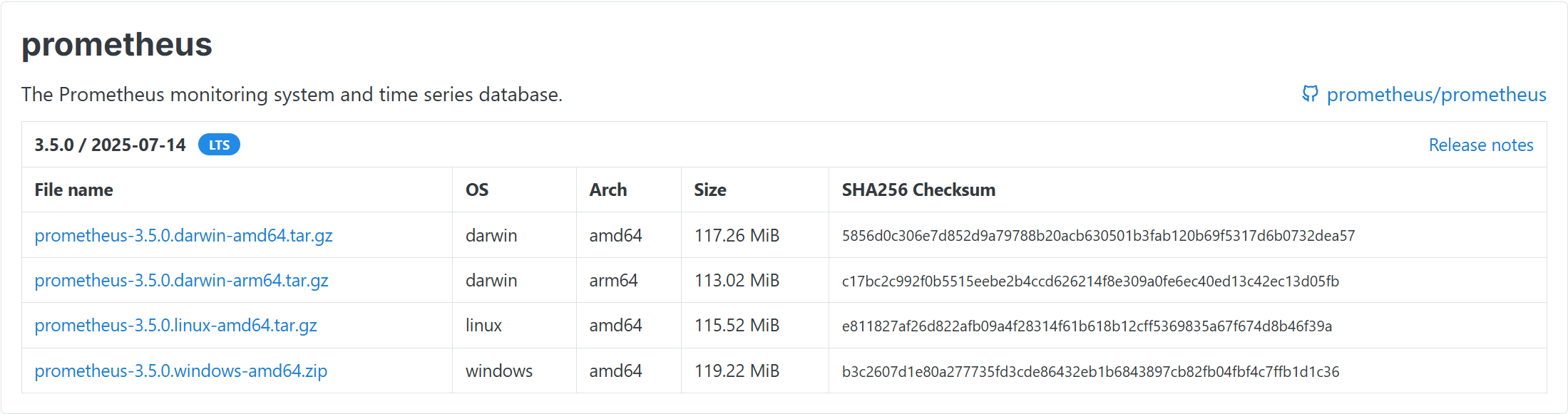Open the Release notes link

coord(1481,145)
